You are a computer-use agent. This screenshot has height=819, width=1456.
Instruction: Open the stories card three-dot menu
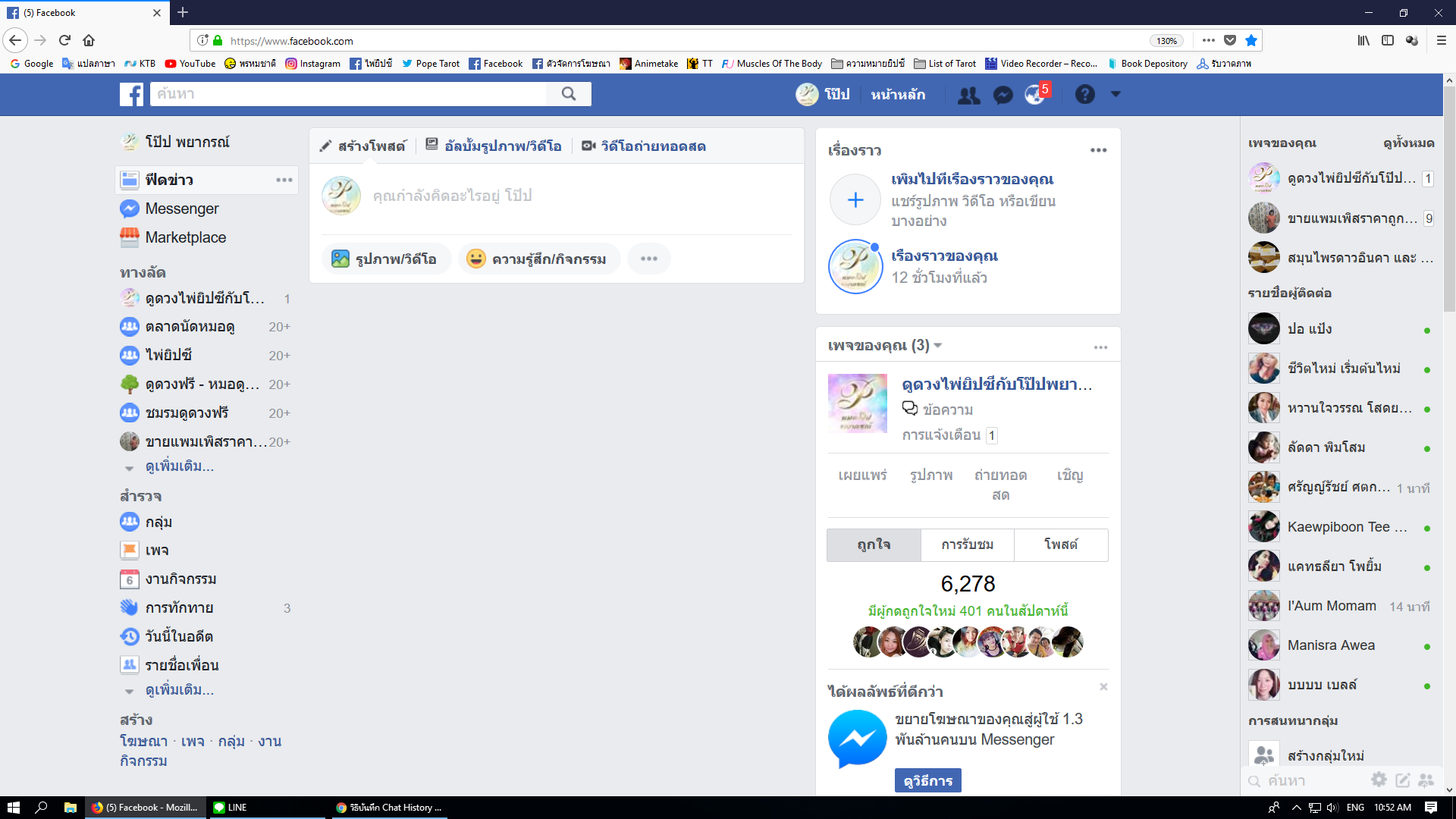click(1099, 150)
